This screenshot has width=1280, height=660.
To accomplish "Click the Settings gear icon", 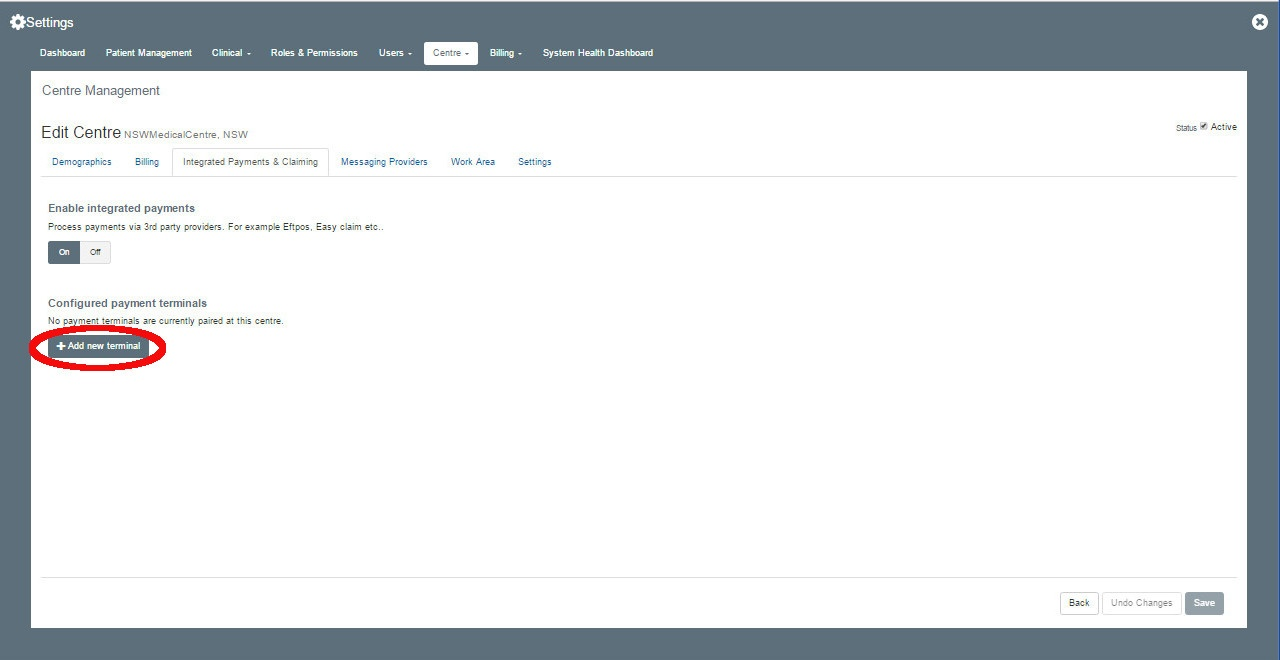I will 17,22.
